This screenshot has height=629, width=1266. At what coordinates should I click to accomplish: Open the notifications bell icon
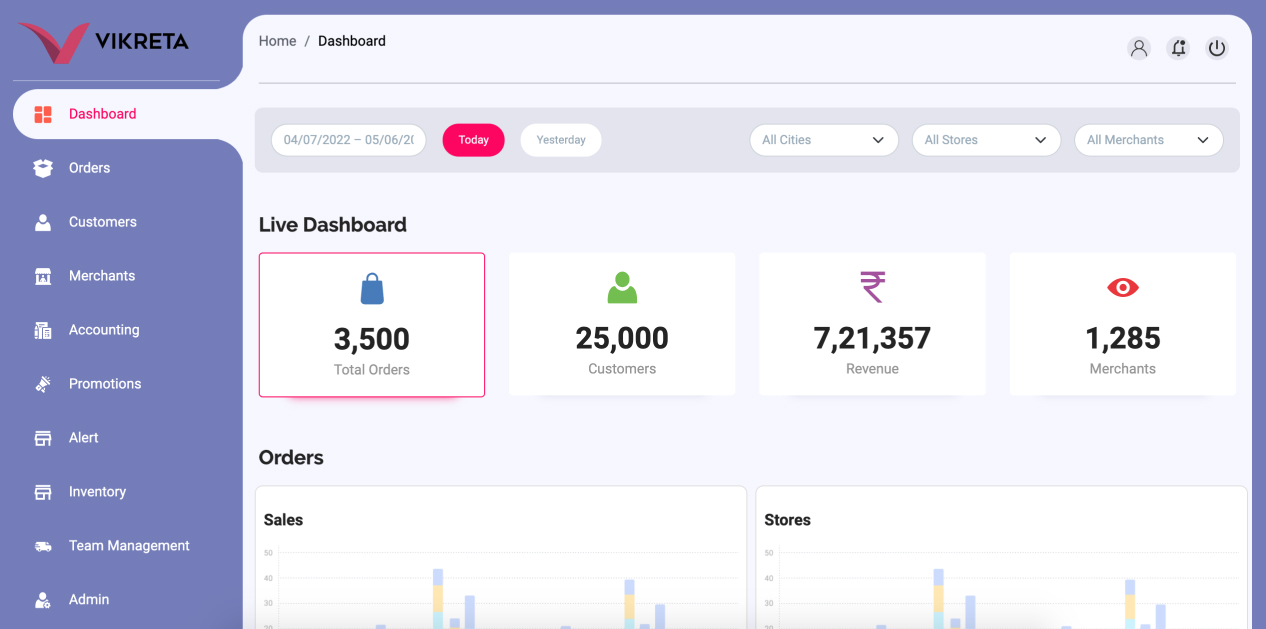pos(1178,48)
